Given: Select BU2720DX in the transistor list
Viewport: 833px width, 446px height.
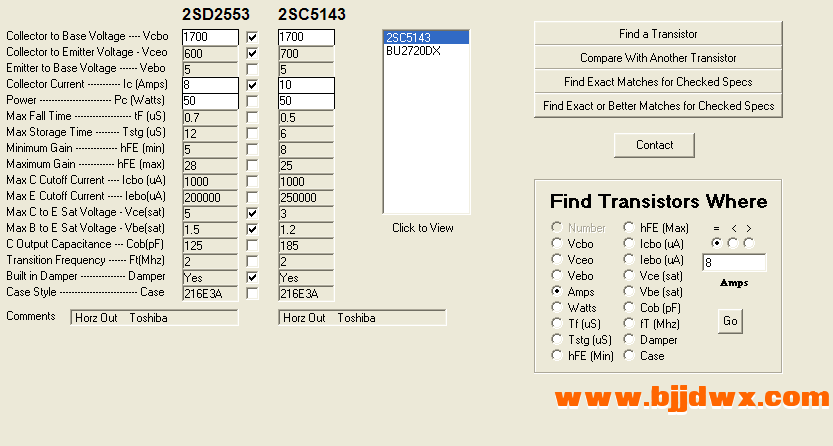Looking at the screenshot, I should (413, 50).
